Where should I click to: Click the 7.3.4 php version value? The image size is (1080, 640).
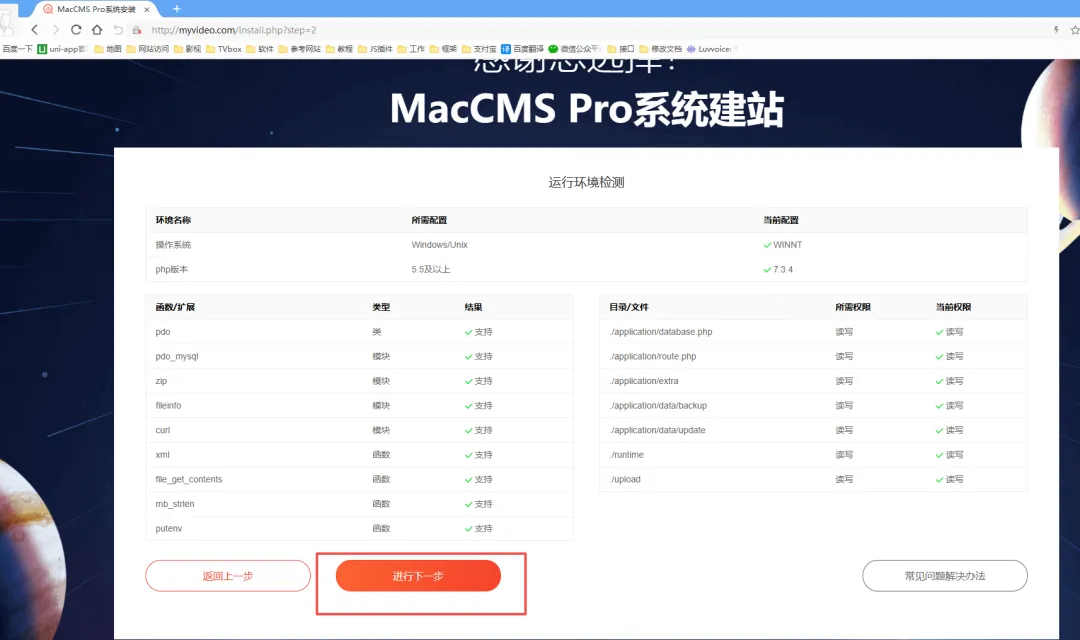point(783,269)
